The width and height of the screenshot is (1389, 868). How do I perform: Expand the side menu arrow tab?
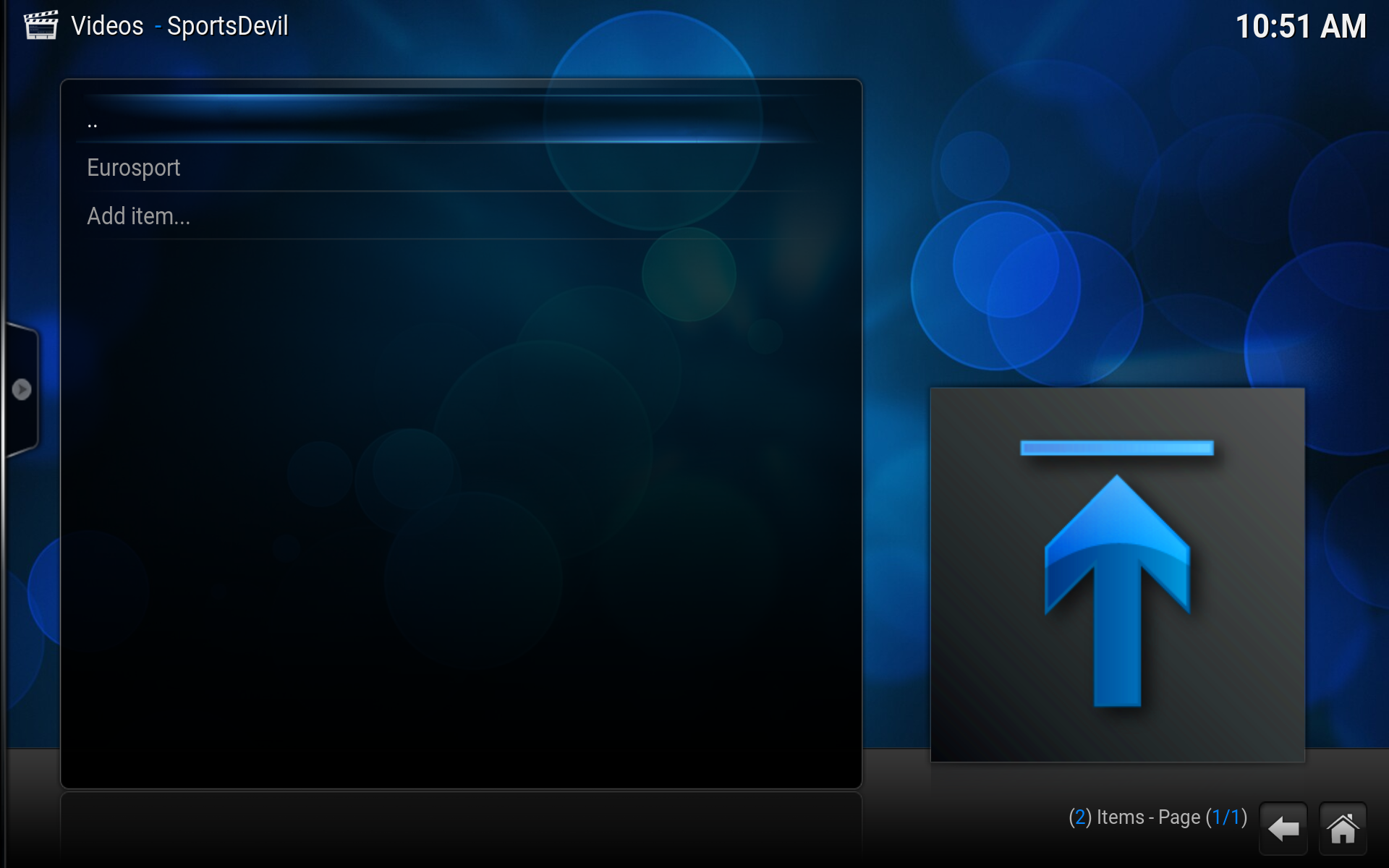(x=22, y=390)
